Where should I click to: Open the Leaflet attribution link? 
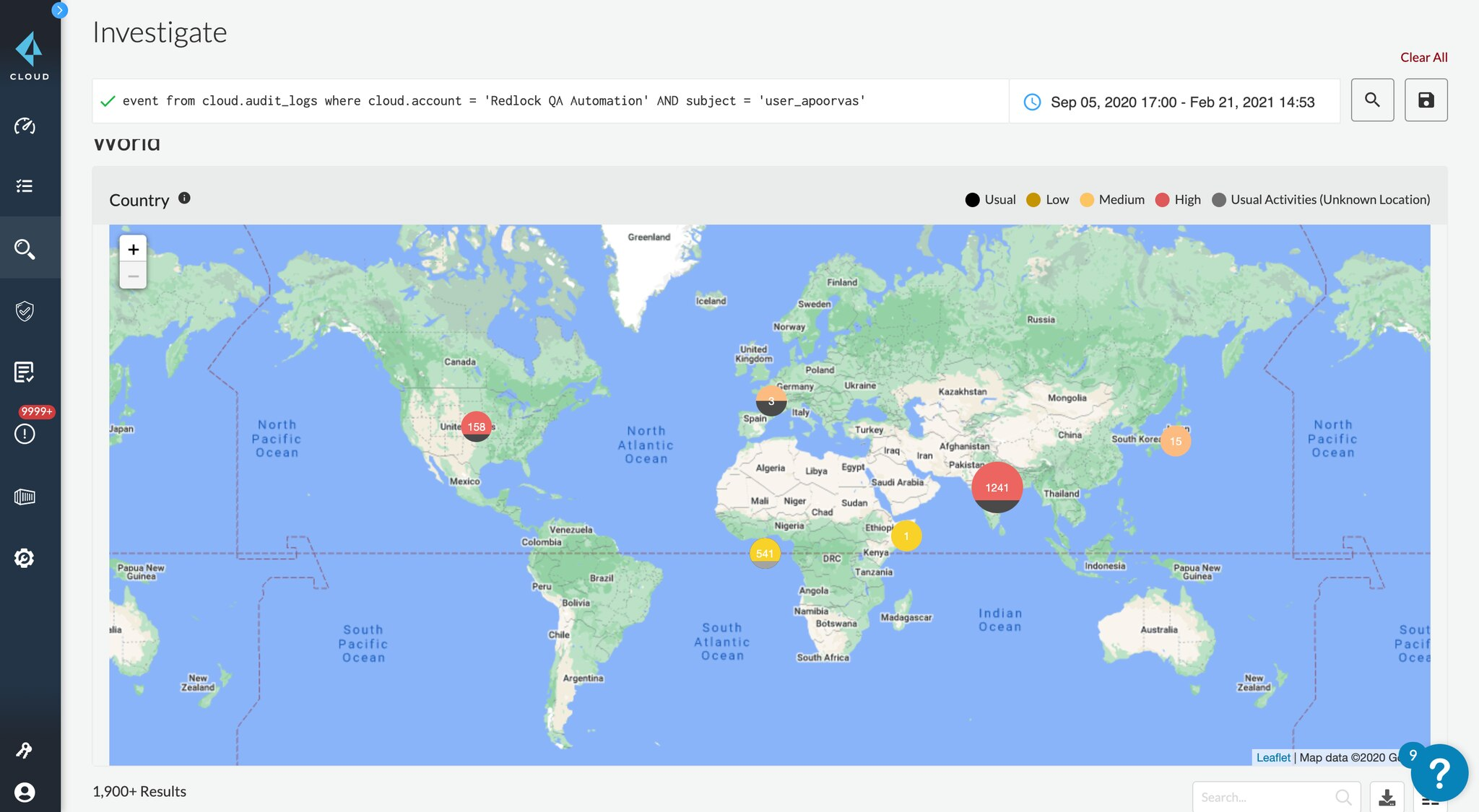(1272, 757)
